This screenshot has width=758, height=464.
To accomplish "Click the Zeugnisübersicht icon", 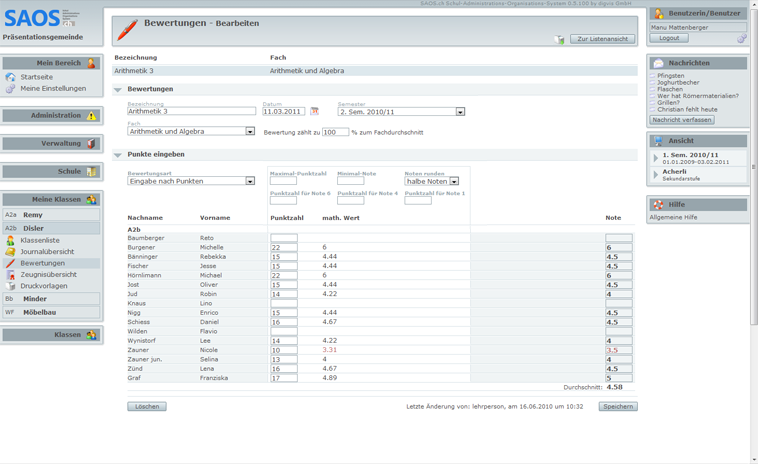I will coord(10,275).
